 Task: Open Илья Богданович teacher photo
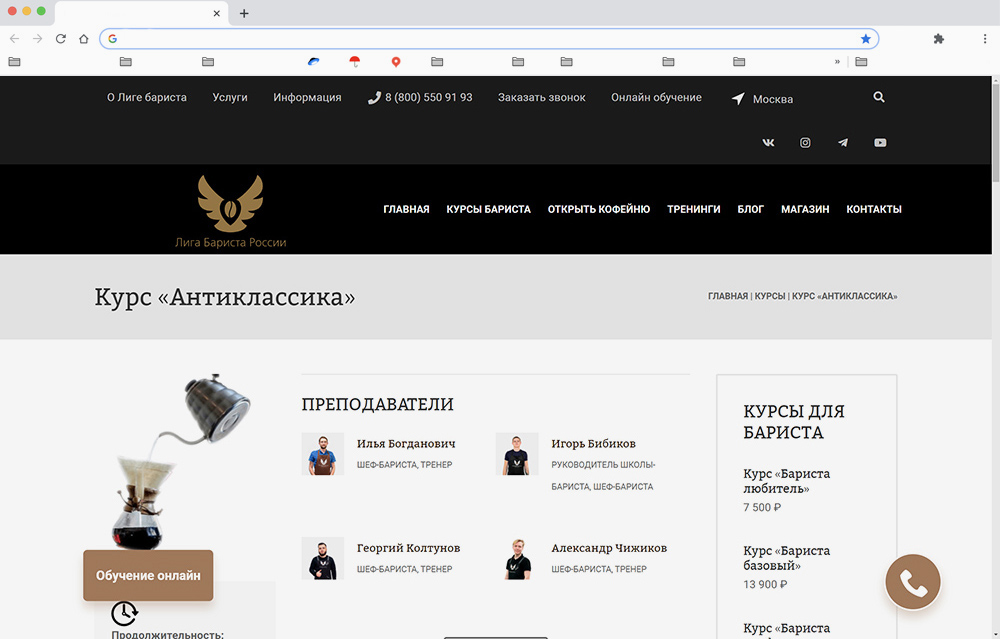point(323,454)
